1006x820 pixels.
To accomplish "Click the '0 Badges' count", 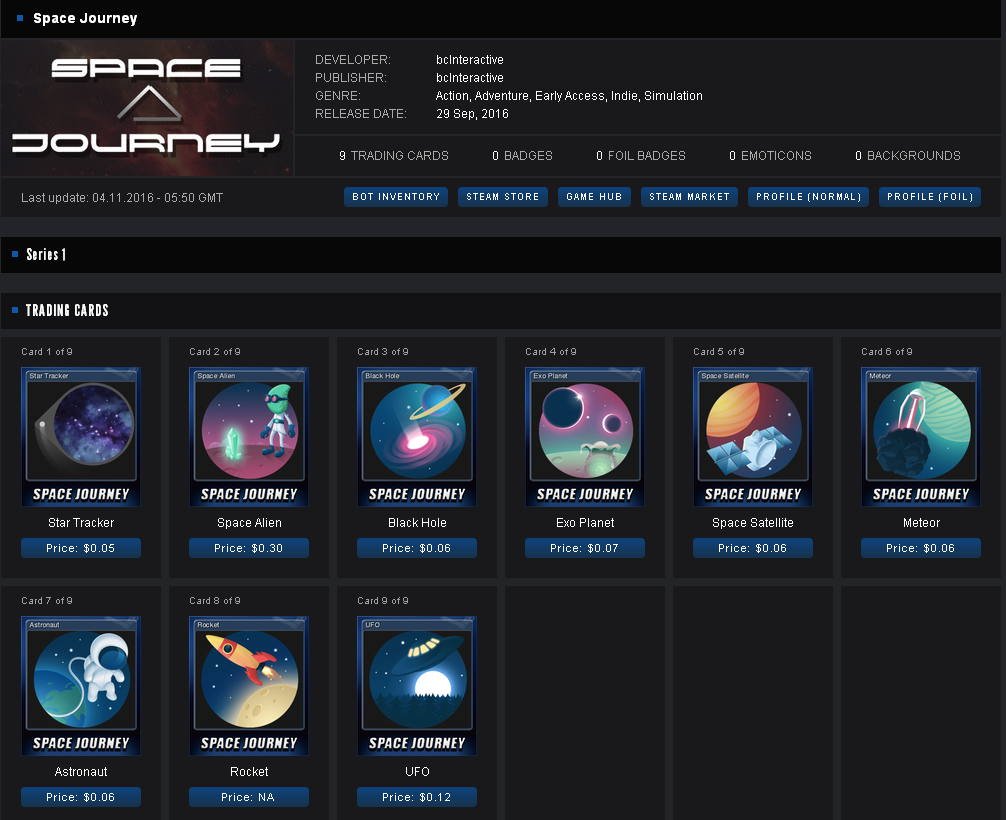I will (522, 156).
